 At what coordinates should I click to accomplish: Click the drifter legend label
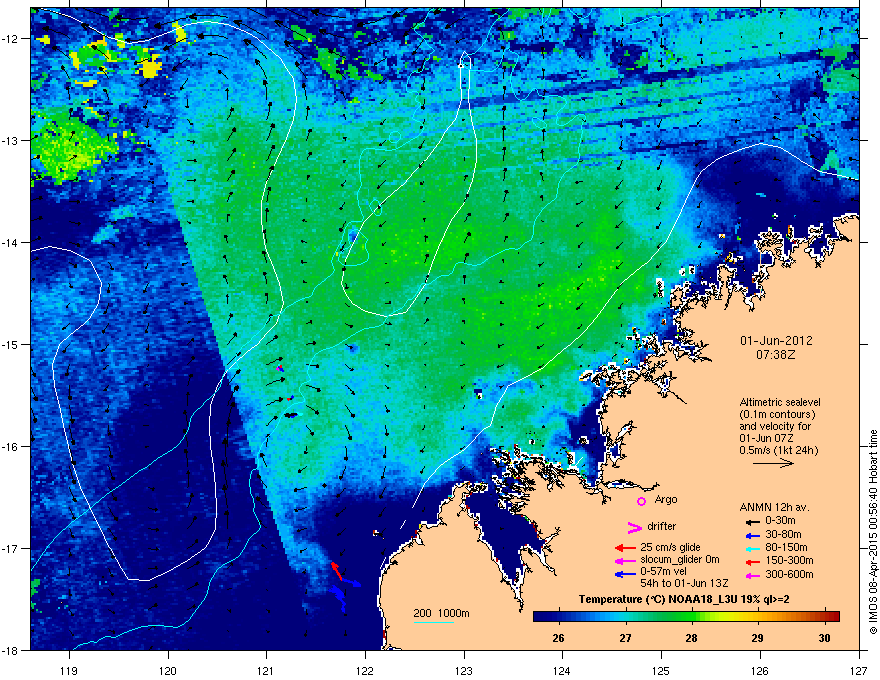pos(662,526)
